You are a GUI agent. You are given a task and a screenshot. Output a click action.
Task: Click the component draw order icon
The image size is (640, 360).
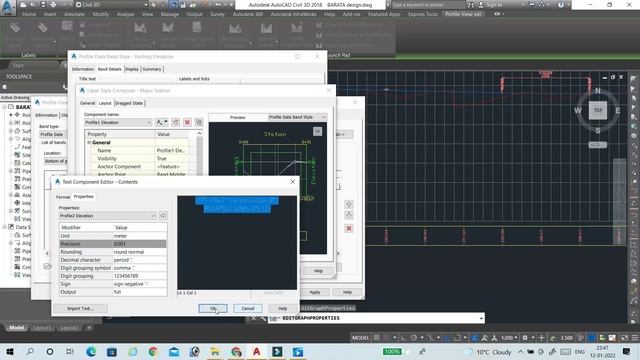point(199,122)
